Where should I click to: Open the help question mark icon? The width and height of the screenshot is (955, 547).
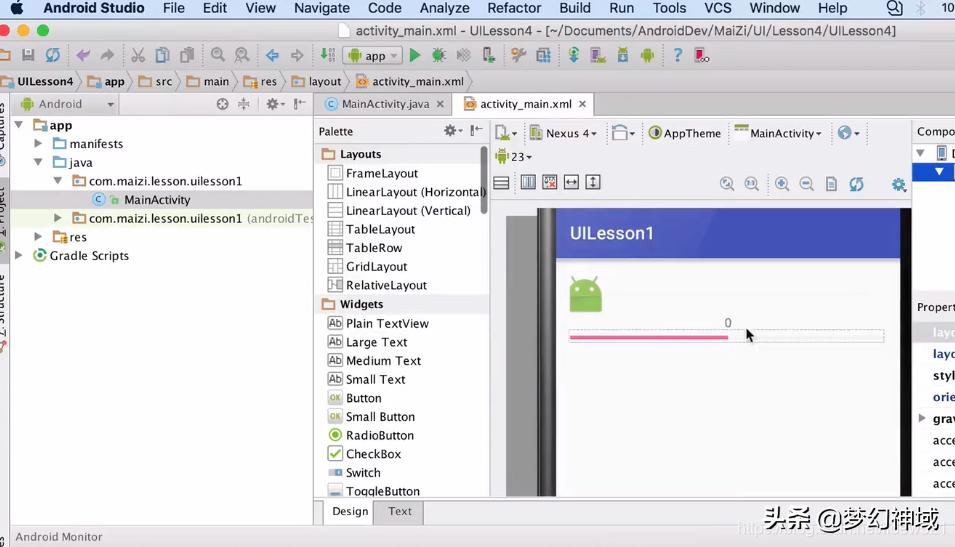[677, 56]
